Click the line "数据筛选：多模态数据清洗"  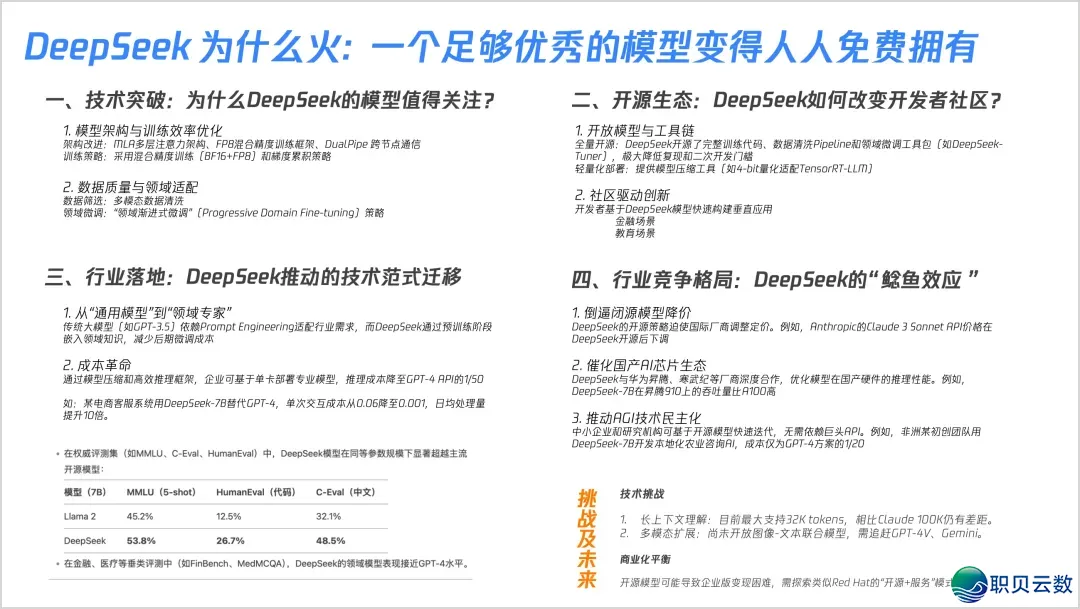pos(123,200)
